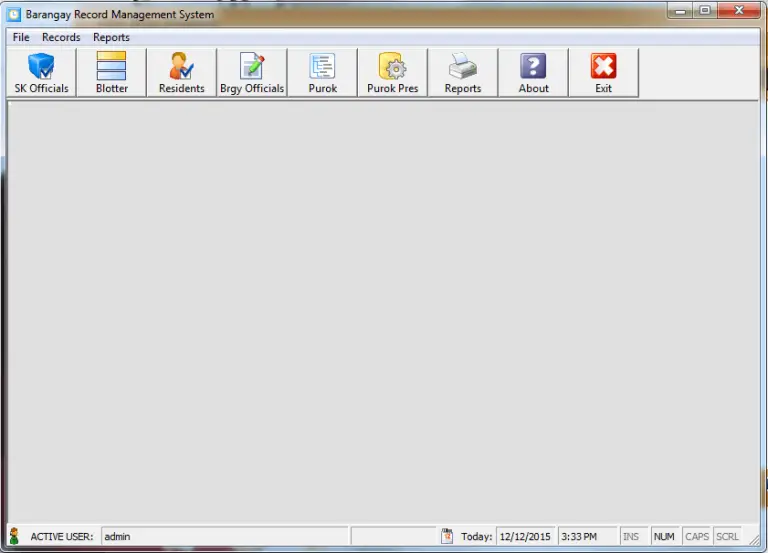Open the Reports menu in menu bar
768x553 pixels.
(111, 37)
